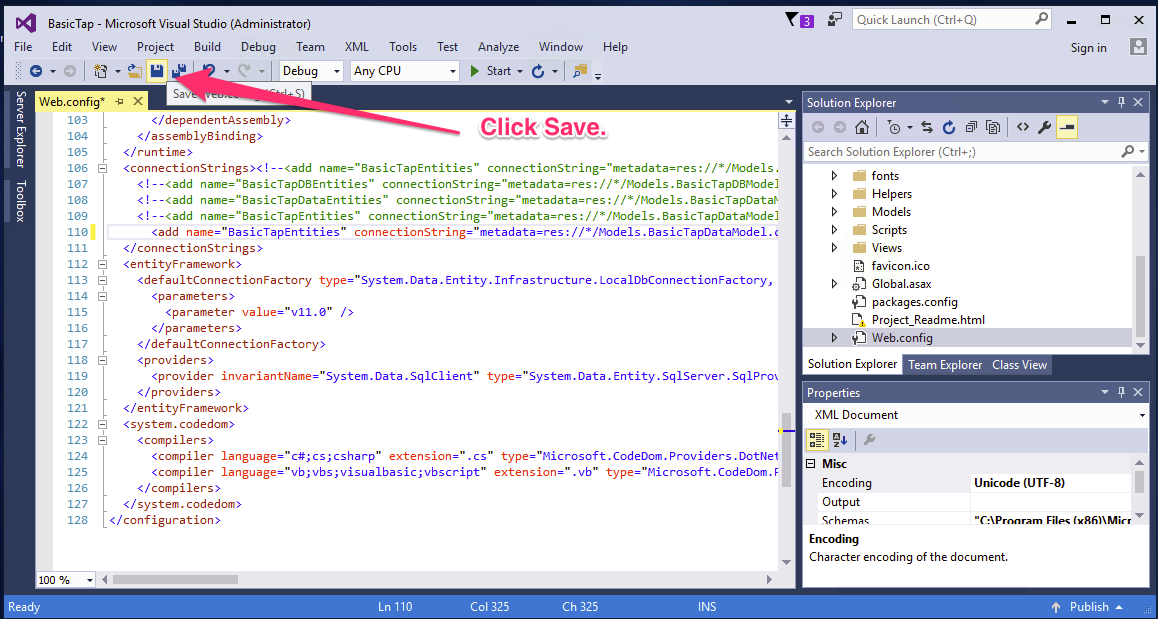Click the Solution Explorer vertical scrollbar thumb
Image resolution: width=1158 pixels, height=619 pixels.
(x=1140, y=295)
